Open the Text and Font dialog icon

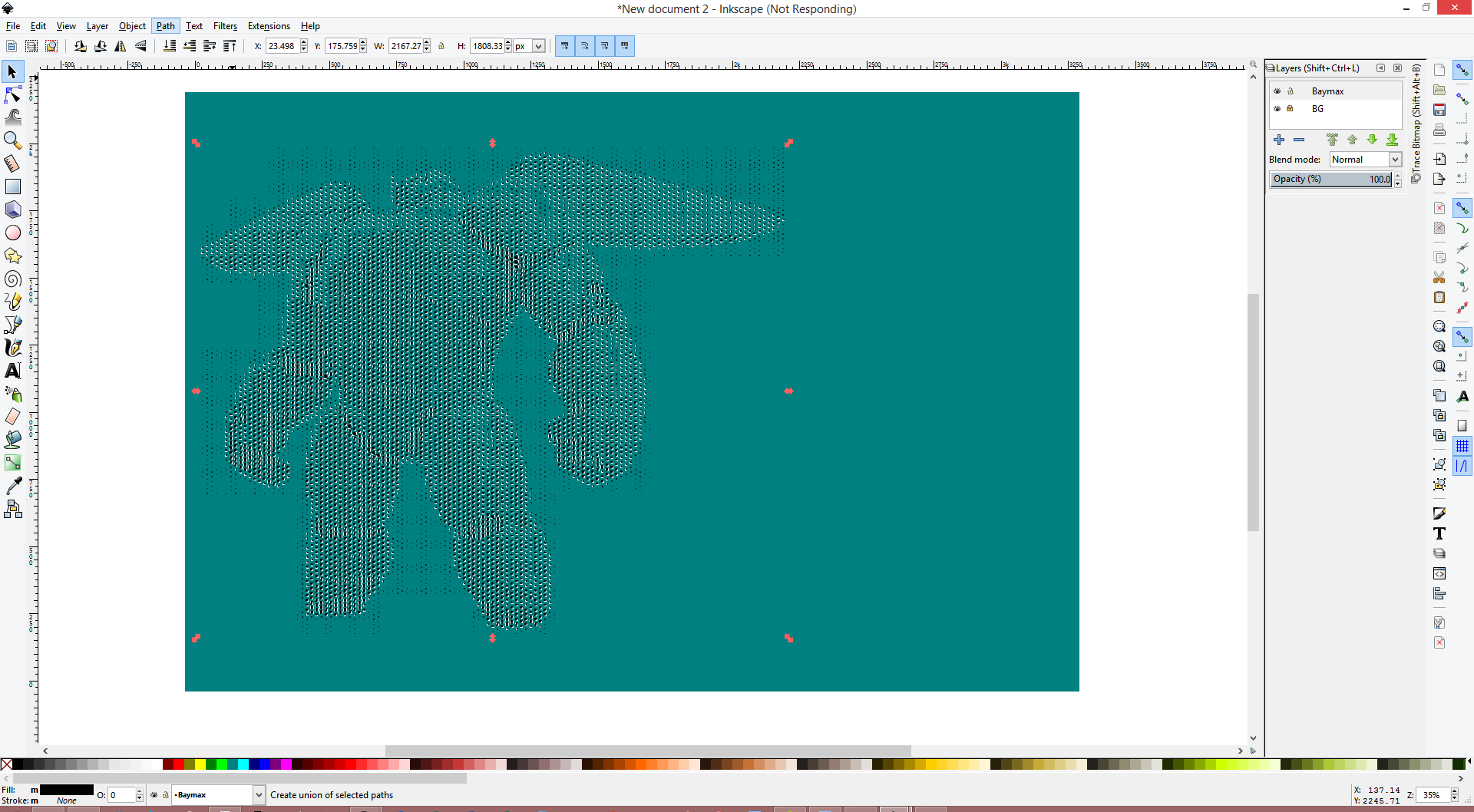pyautogui.click(x=1439, y=533)
